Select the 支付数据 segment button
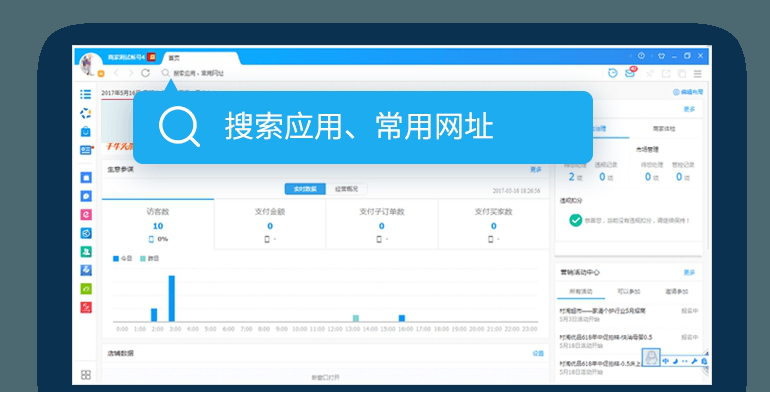Screen dimensions: 770x407 coord(304,189)
